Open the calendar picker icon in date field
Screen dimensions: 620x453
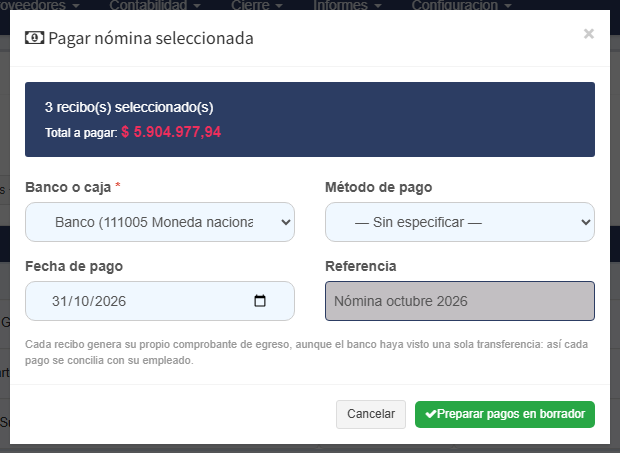(260, 301)
